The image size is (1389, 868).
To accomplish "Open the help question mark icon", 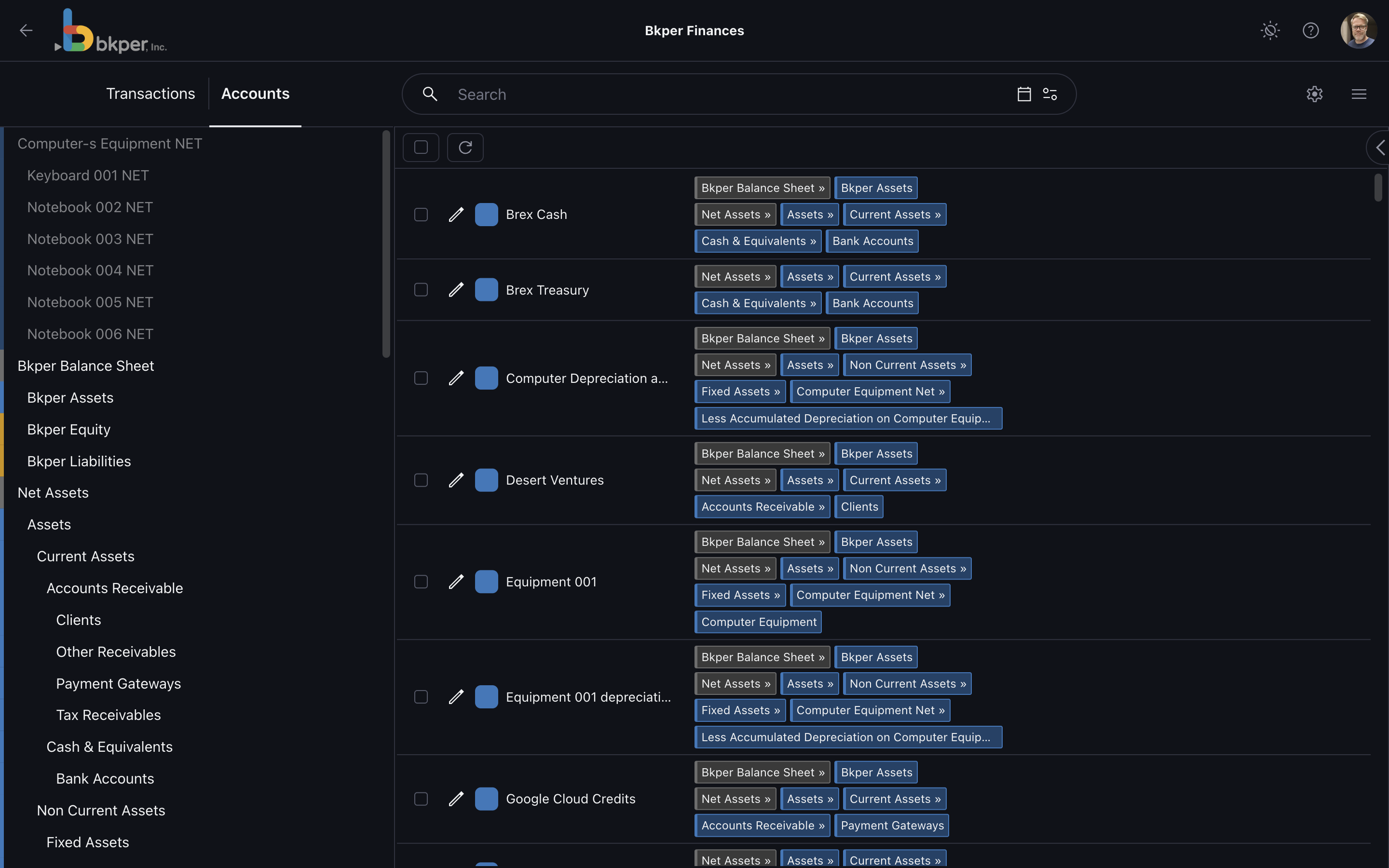I will coord(1310,30).
